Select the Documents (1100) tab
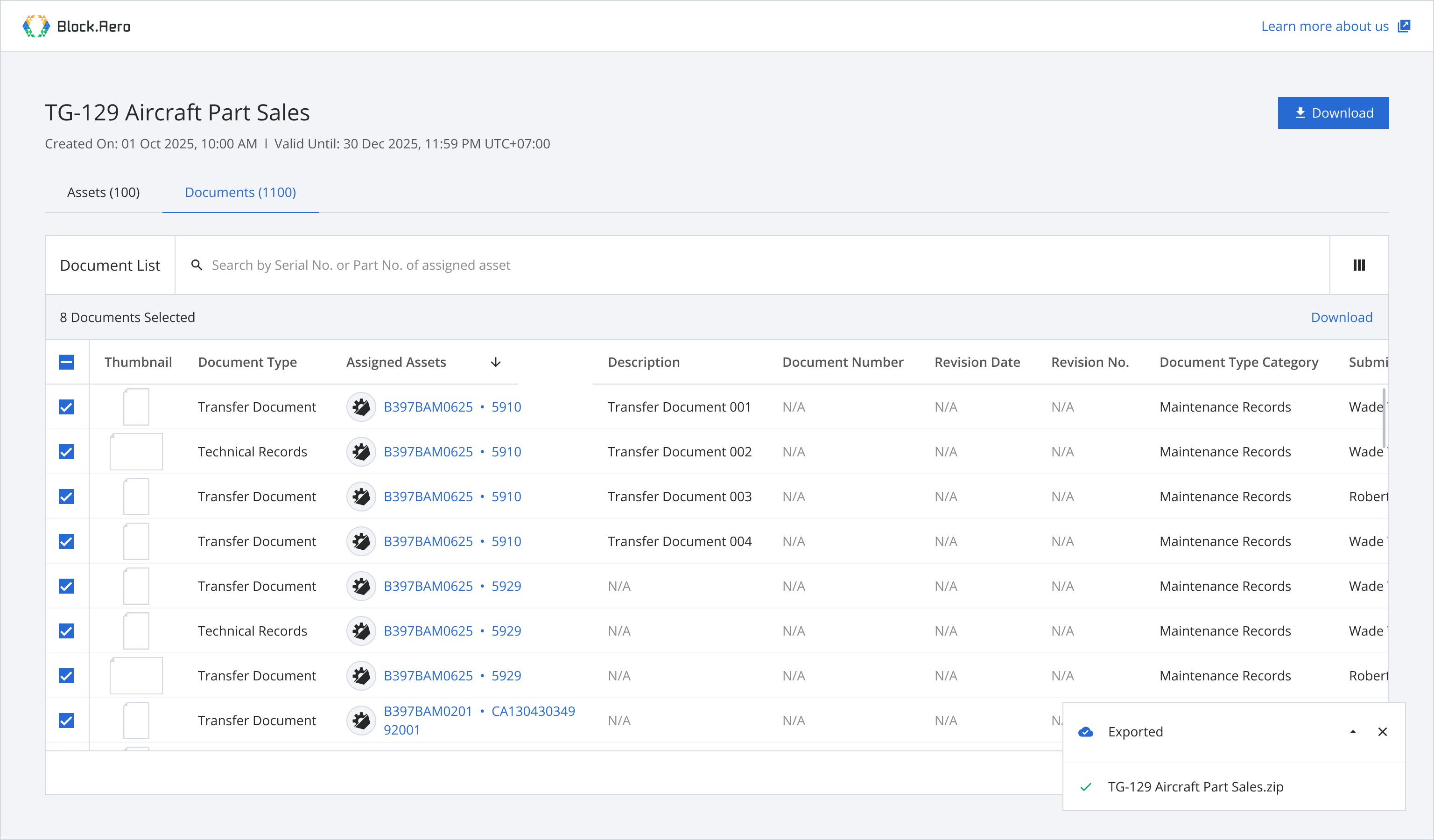 [240, 192]
